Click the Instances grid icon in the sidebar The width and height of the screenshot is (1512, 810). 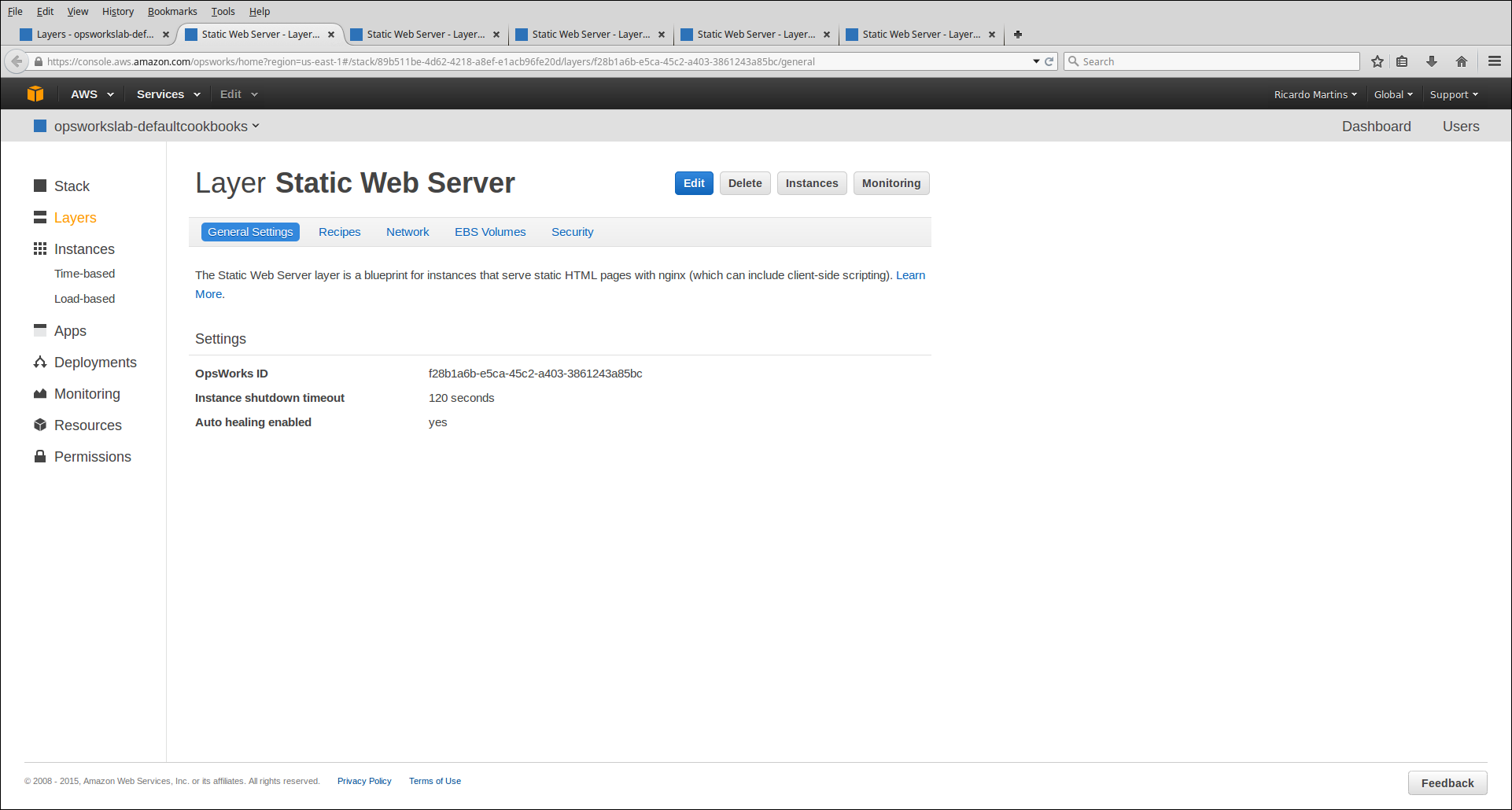pyautogui.click(x=40, y=249)
